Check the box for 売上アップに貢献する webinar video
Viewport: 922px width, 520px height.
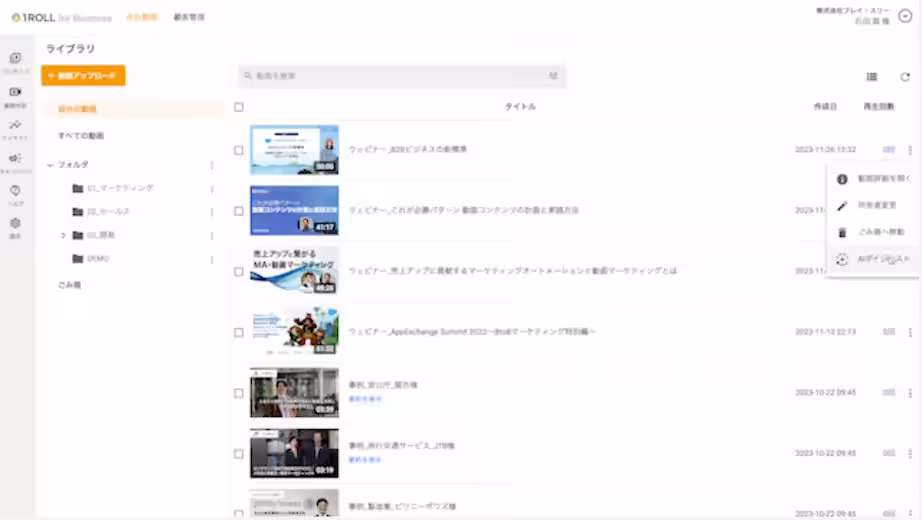click(x=239, y=272)
